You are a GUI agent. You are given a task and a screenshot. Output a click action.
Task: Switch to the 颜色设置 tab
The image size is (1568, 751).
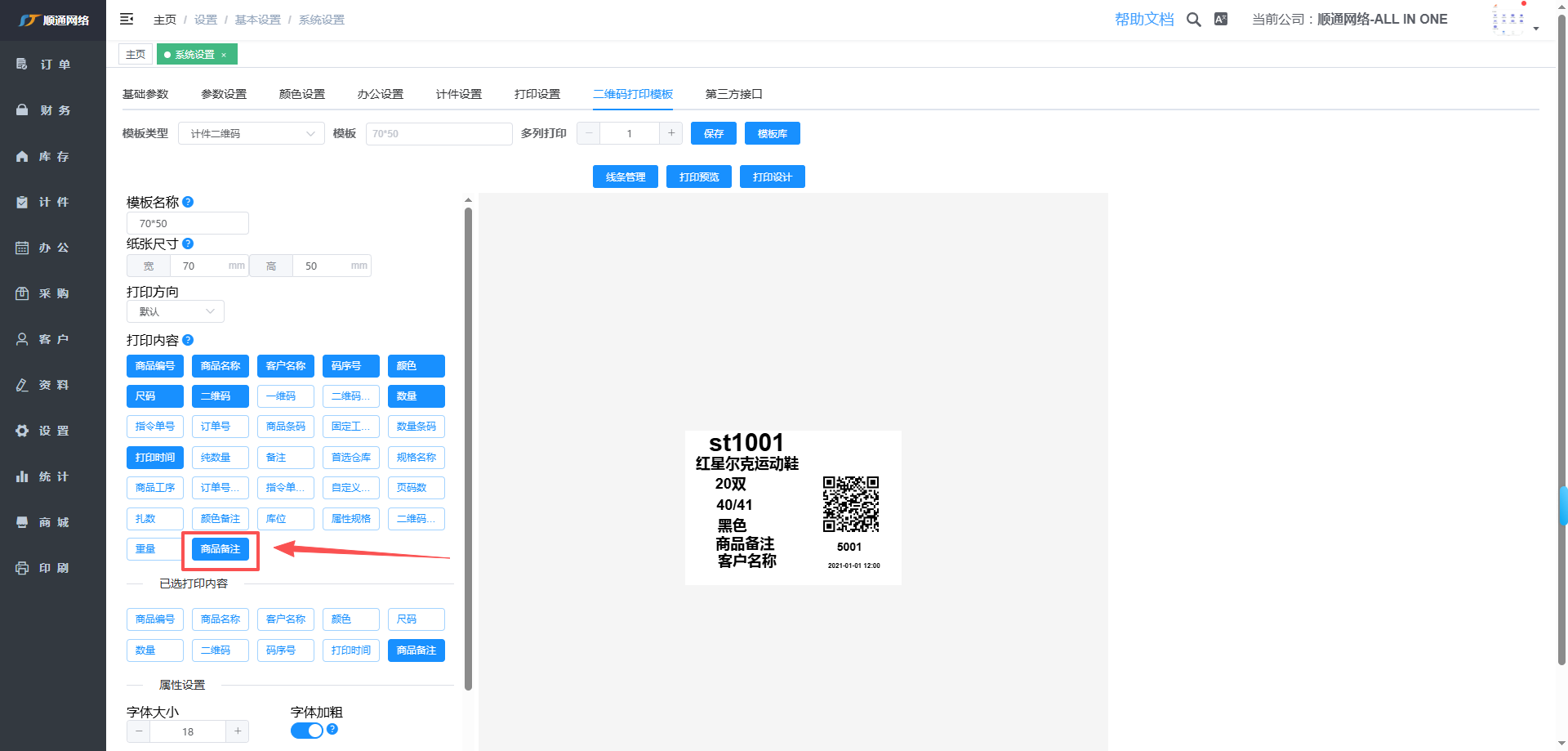[x=302, y=94]
